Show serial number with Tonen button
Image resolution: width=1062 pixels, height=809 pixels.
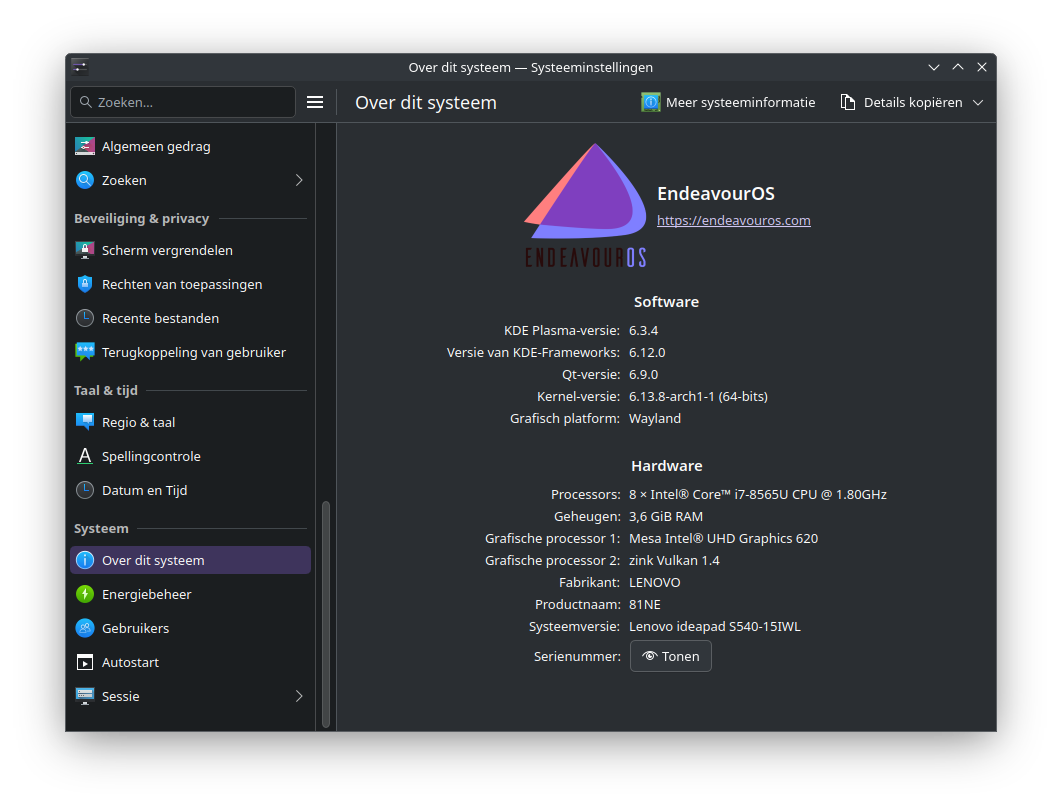671,657
